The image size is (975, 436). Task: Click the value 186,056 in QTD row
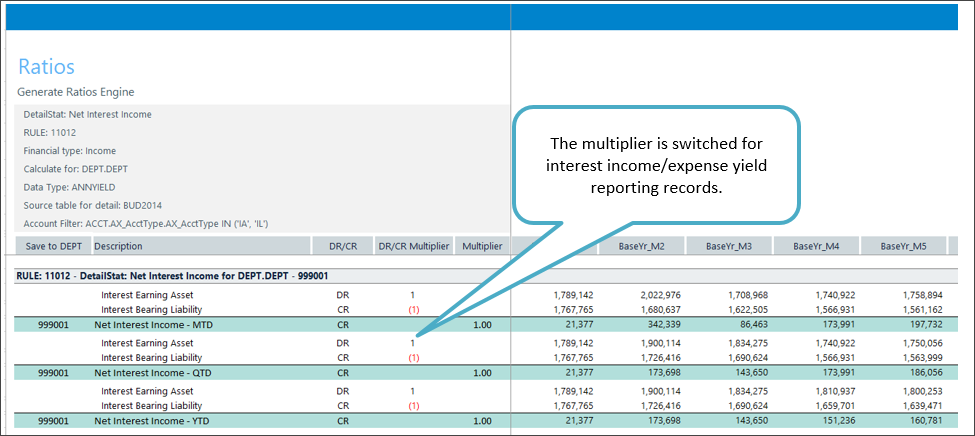click(x=926, y=373)
